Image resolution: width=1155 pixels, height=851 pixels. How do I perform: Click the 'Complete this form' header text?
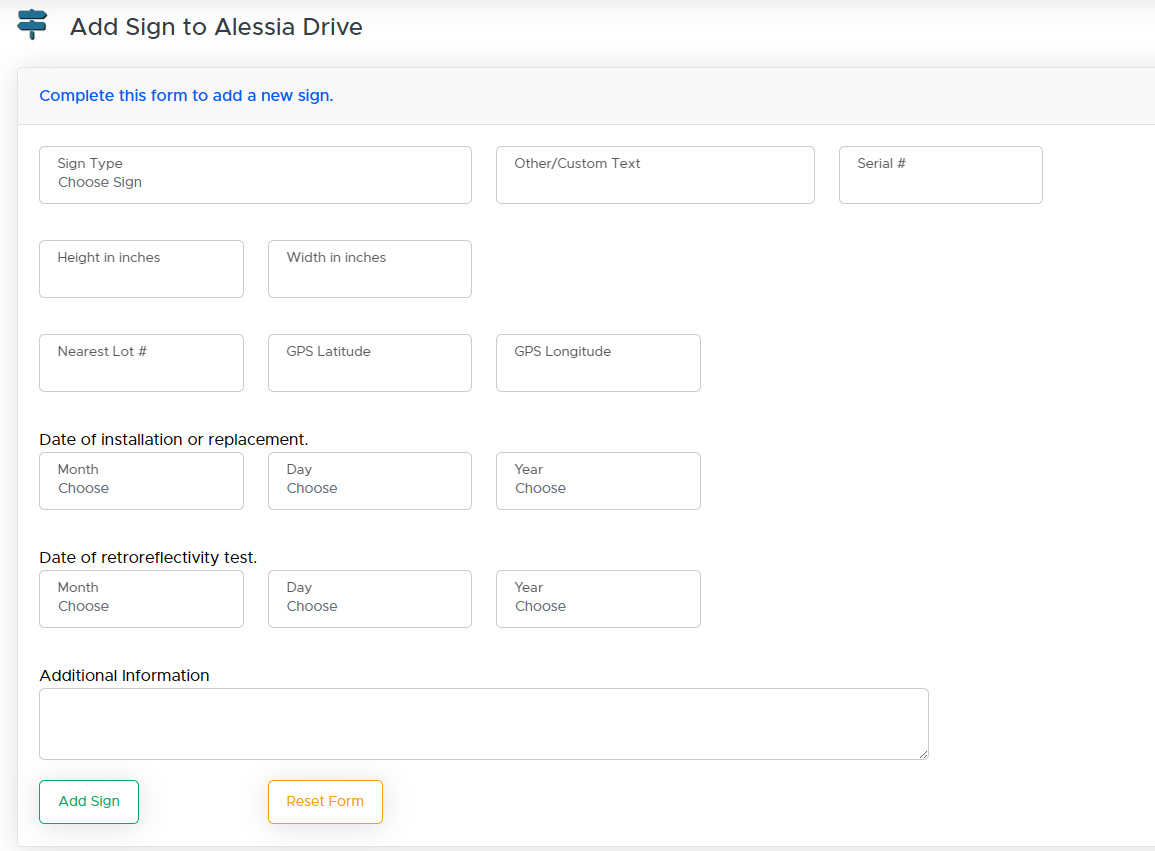pos(186,96)
